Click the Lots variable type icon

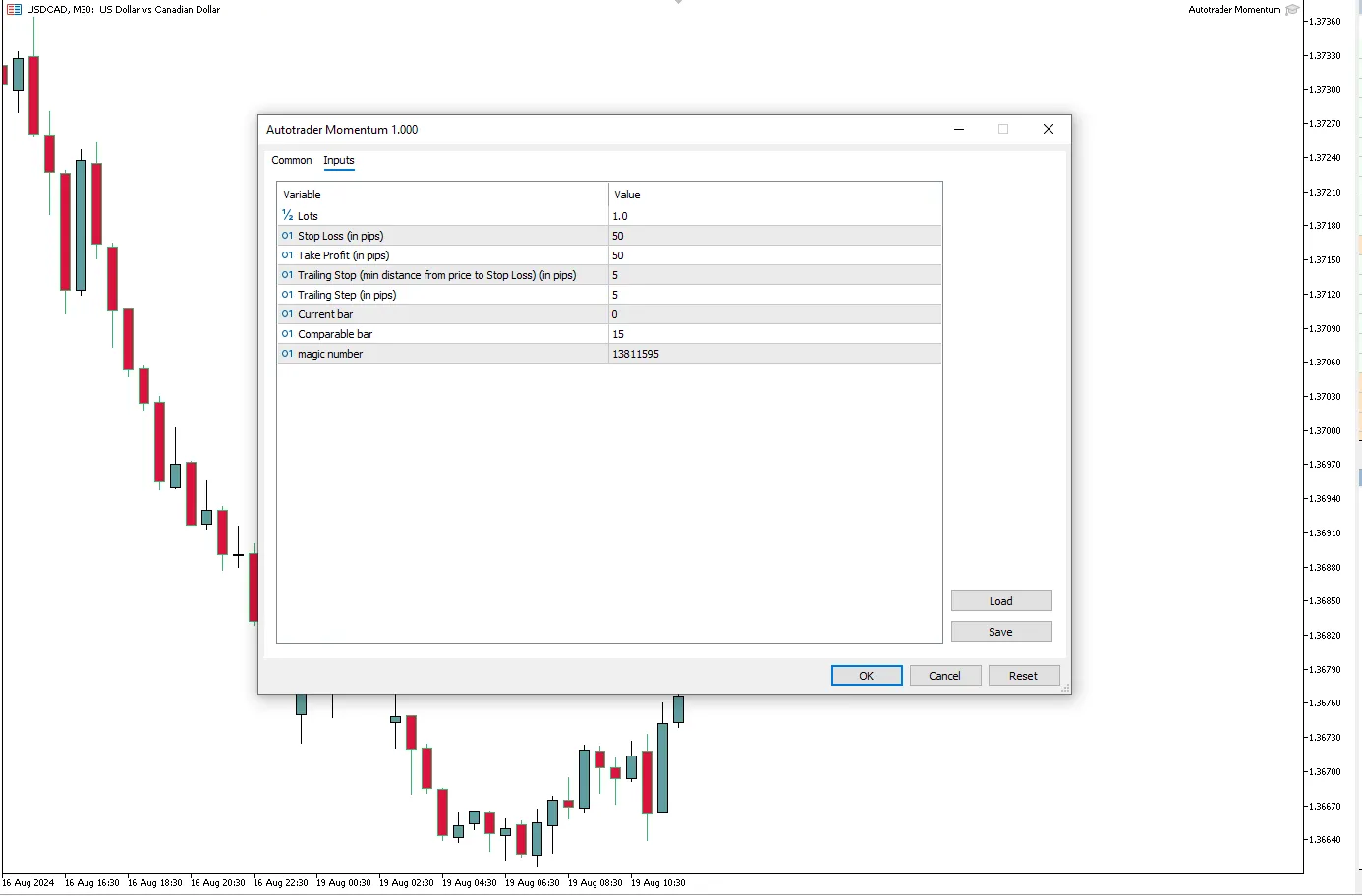[287, 215]
